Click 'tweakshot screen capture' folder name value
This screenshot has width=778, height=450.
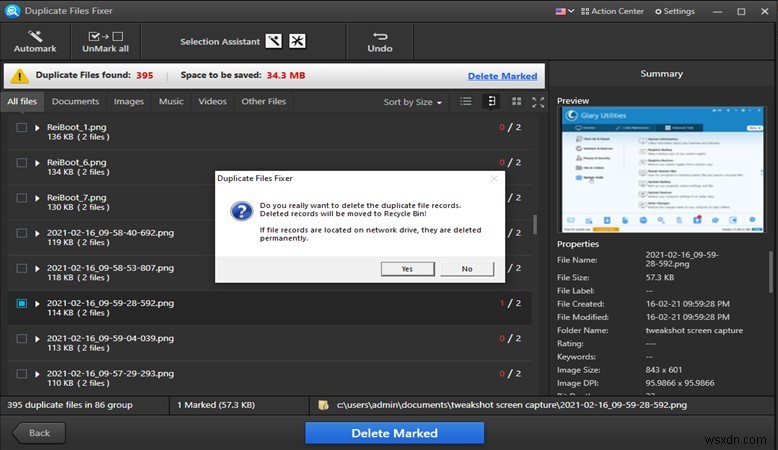click(x=694, y=330)
